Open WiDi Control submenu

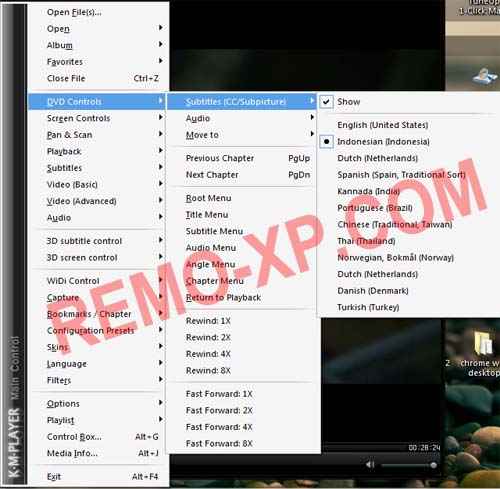[97, 281]
